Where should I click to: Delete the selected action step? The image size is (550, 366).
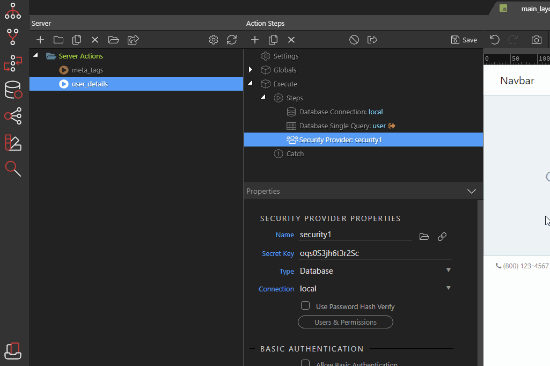click(x=291, y=40)
